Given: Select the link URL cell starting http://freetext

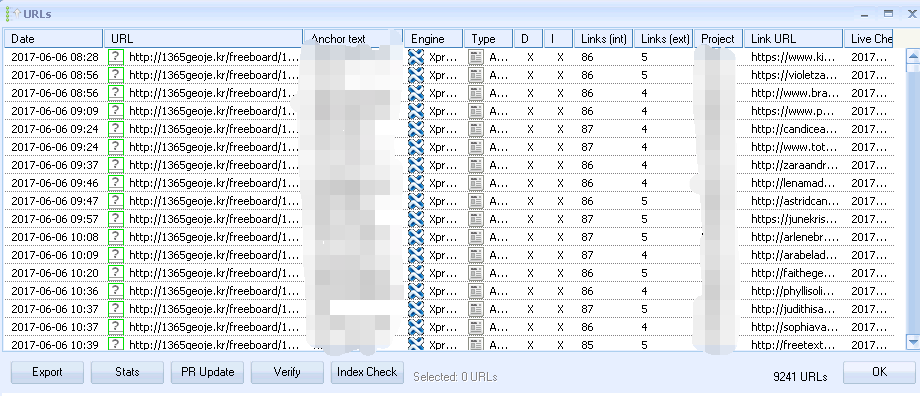Looking at the screenshot, I should tap(794, 344).
